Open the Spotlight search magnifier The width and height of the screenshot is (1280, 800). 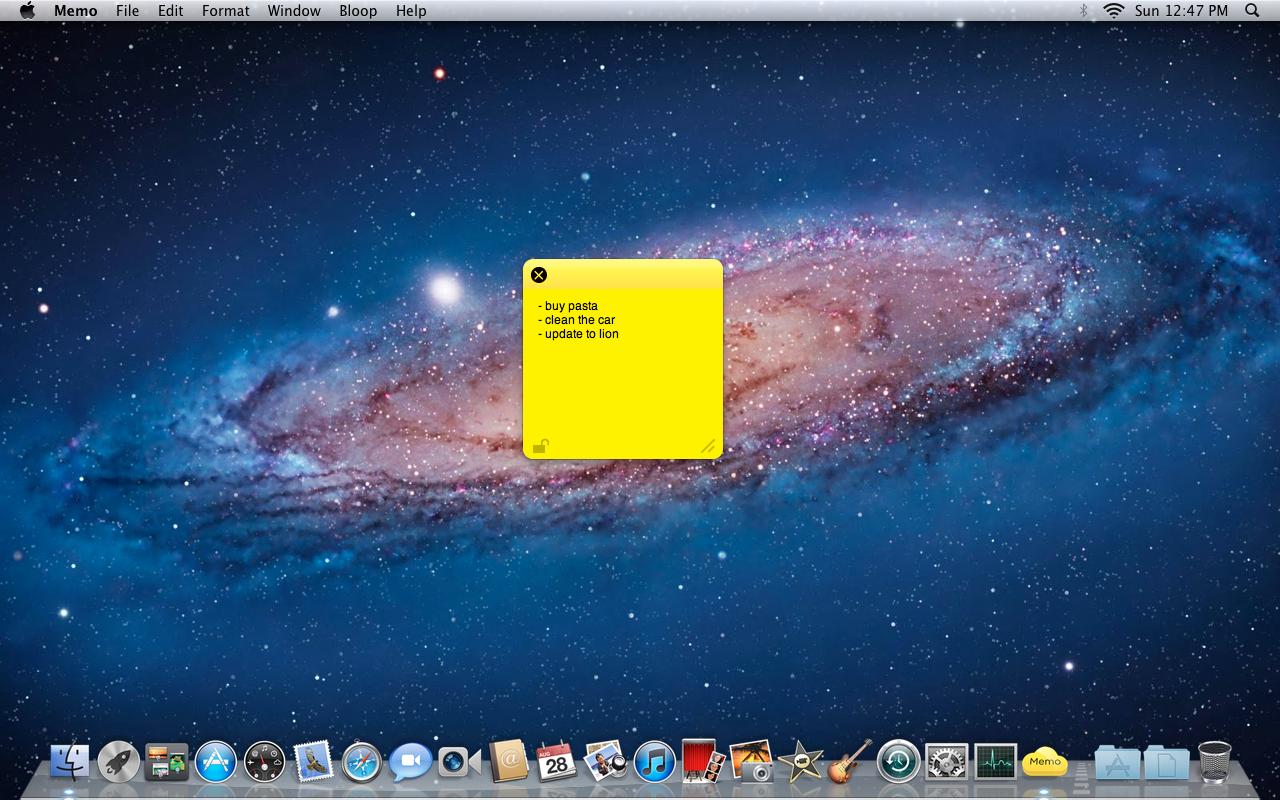1252,11
